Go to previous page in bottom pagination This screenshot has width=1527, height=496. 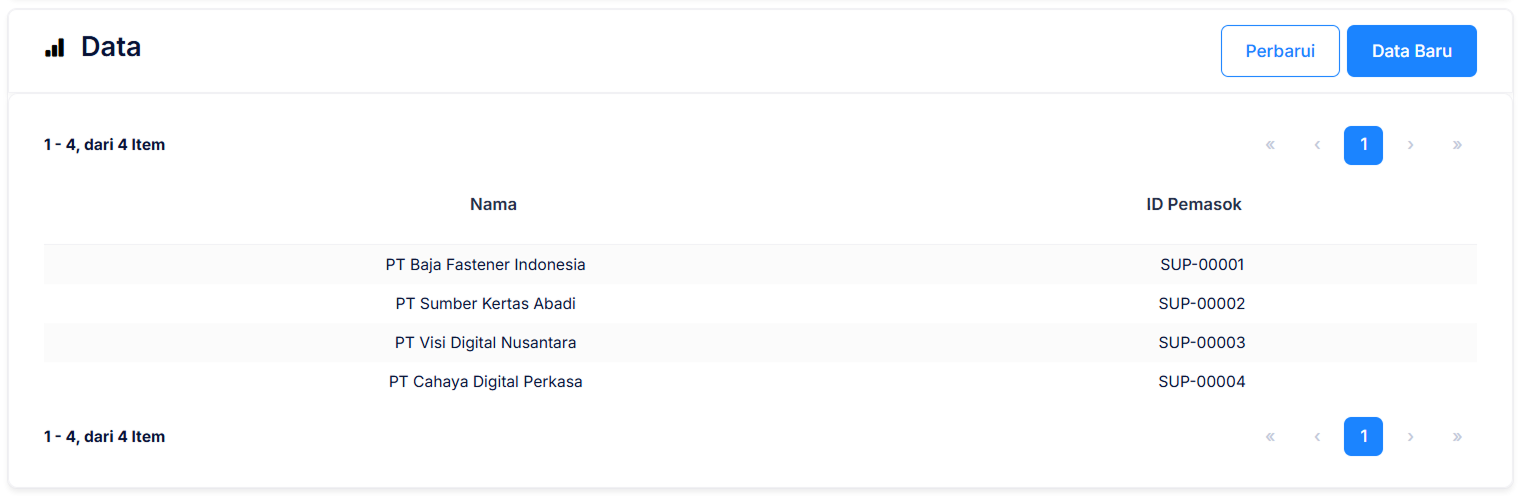click(1317, 437)
